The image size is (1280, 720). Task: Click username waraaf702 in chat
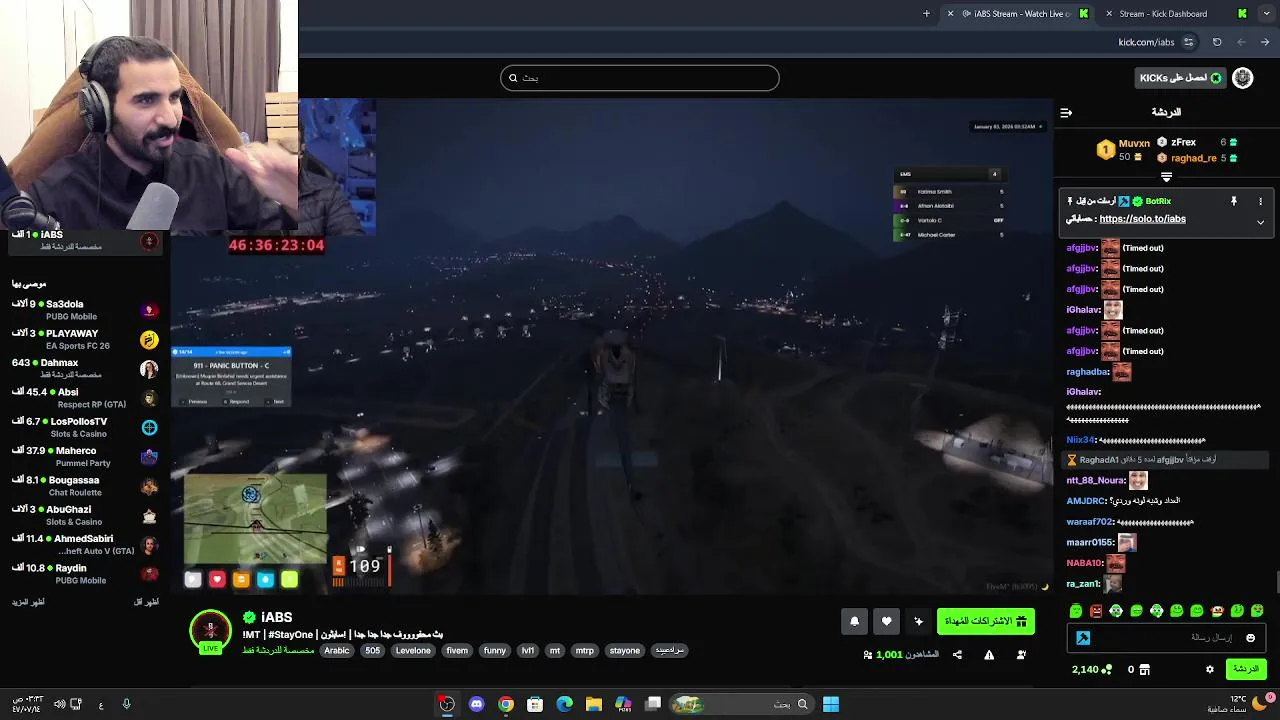tap(1090, 522)
